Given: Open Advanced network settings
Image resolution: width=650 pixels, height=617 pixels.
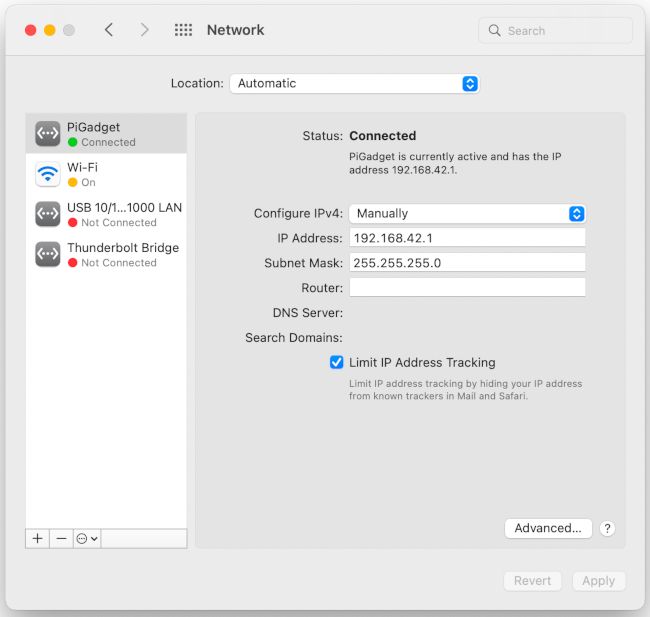Looking at the screenshot, I should 548,528.
